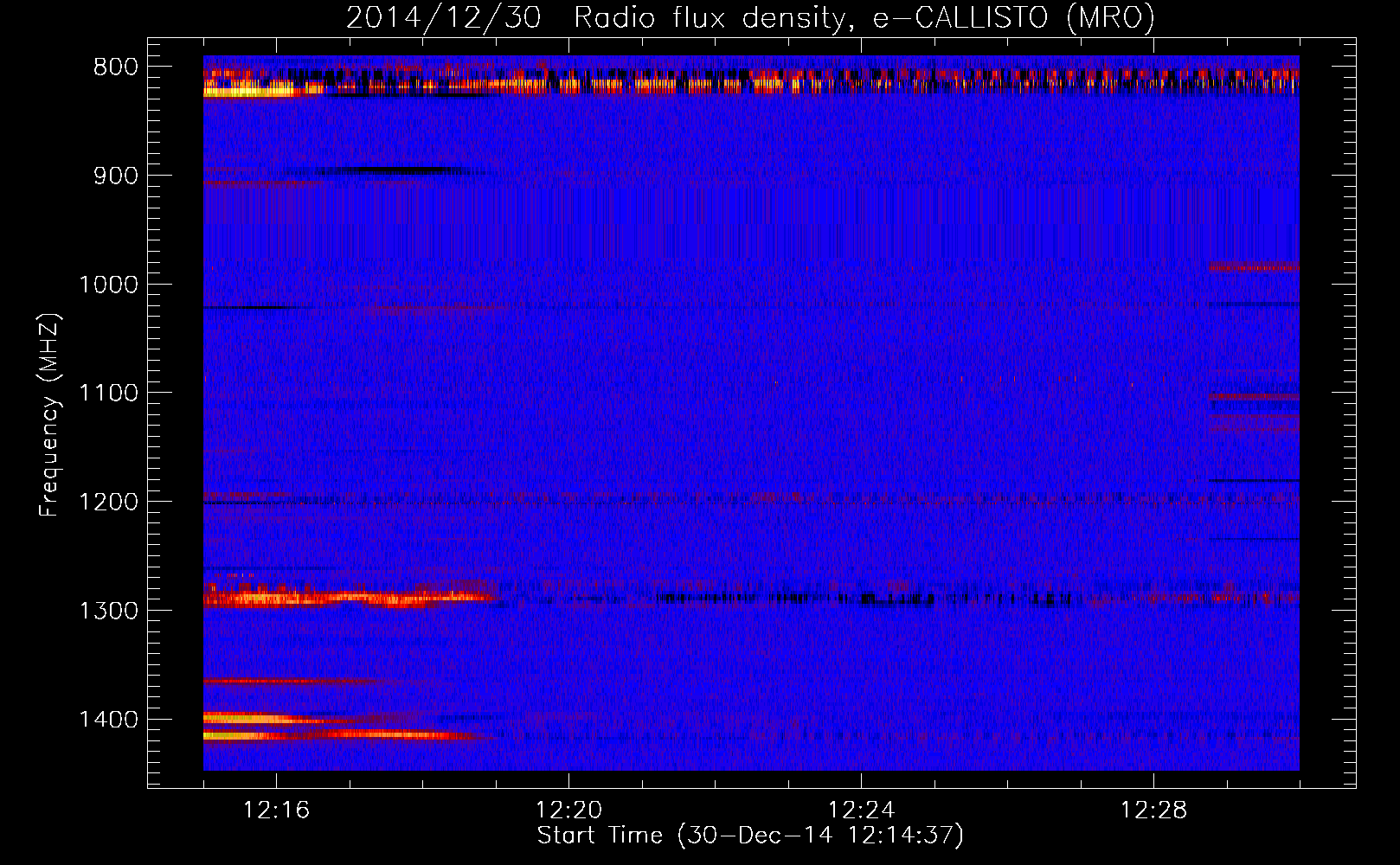Image resolution: width=1400 pixels, height=865 pixels.
Task: Click the 900 frequency tick label
Action: (116, 176)
